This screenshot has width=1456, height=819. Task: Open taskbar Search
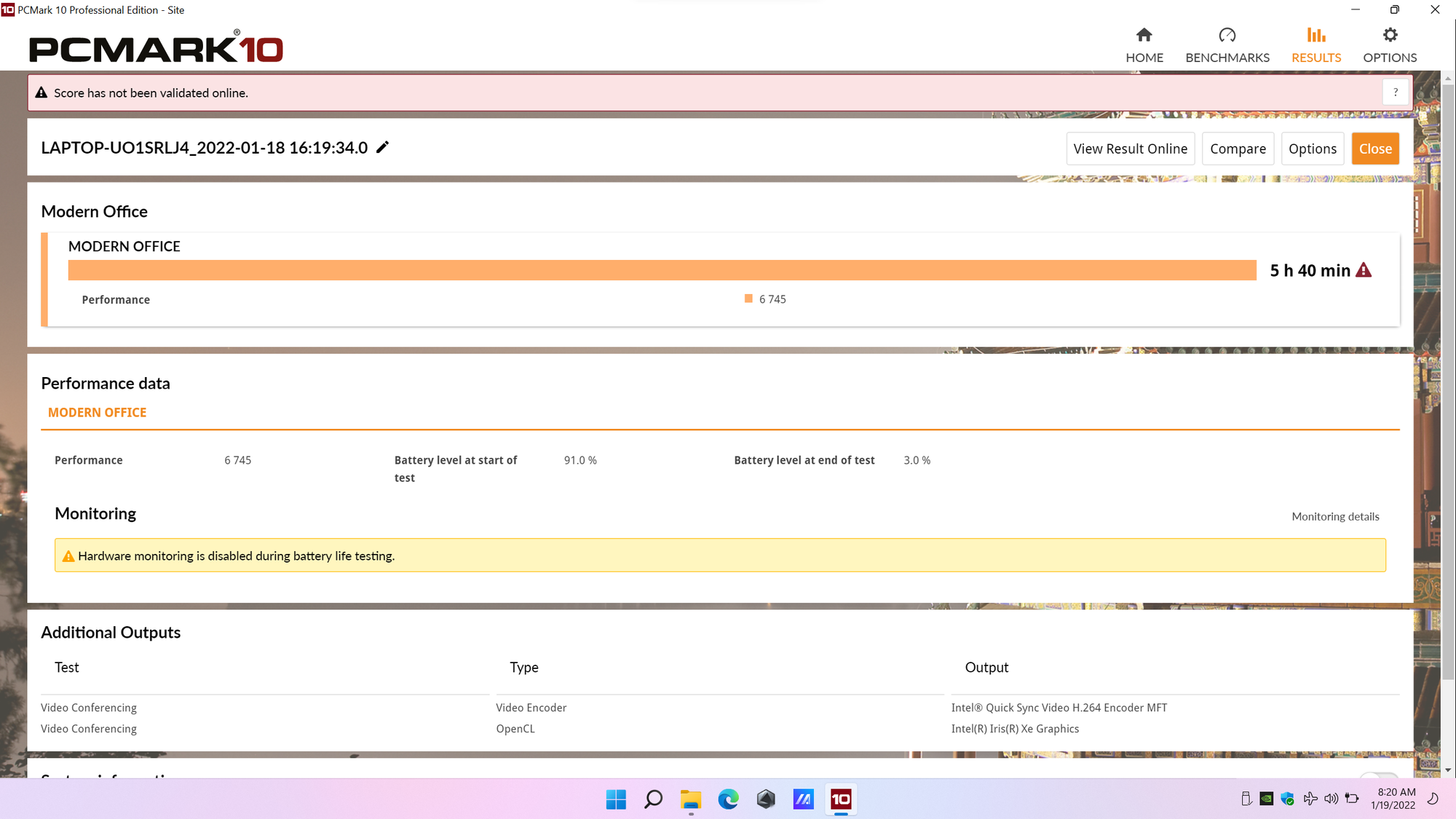[653, 799]
